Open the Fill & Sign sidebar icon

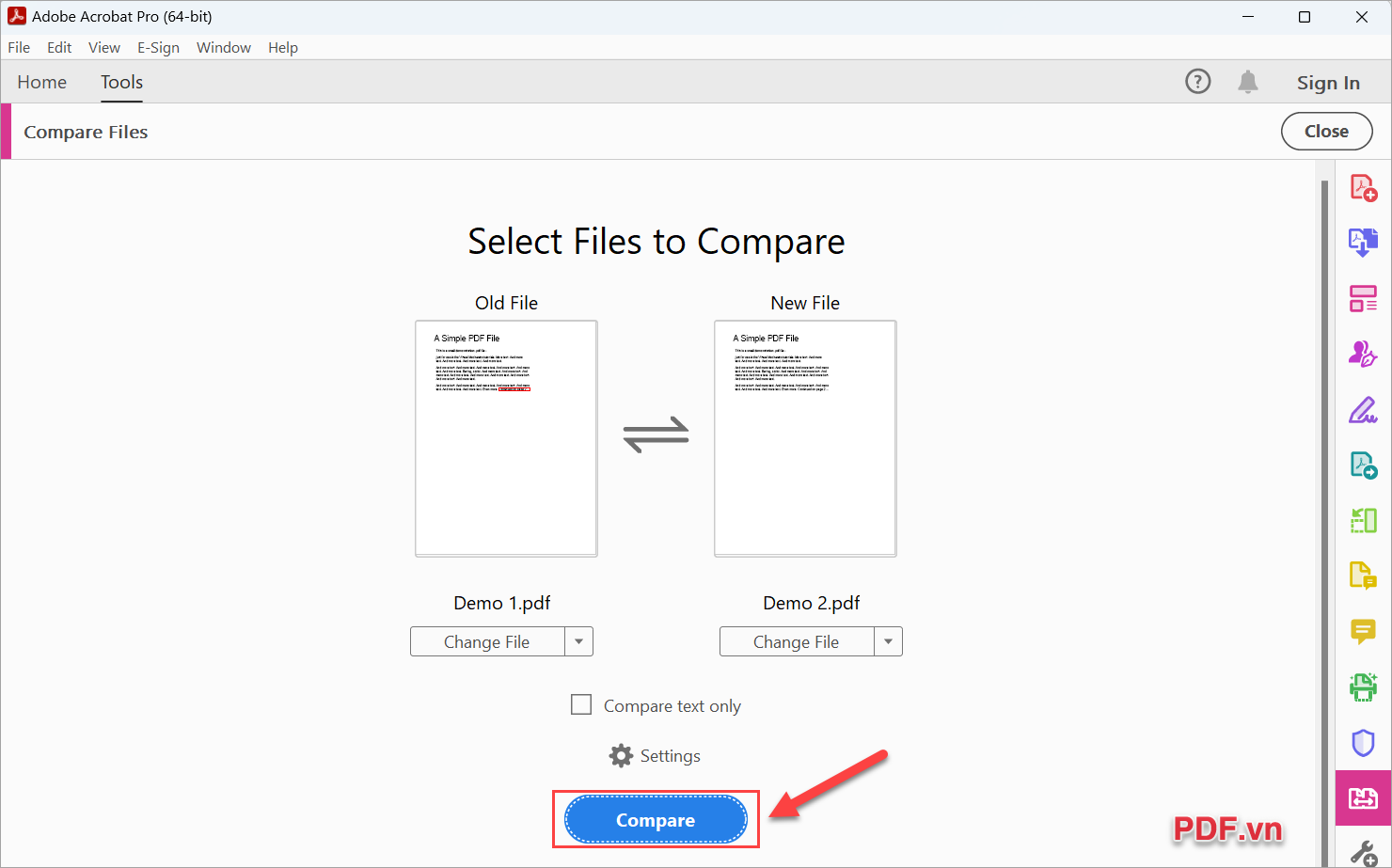click(x=1363, y=410)
